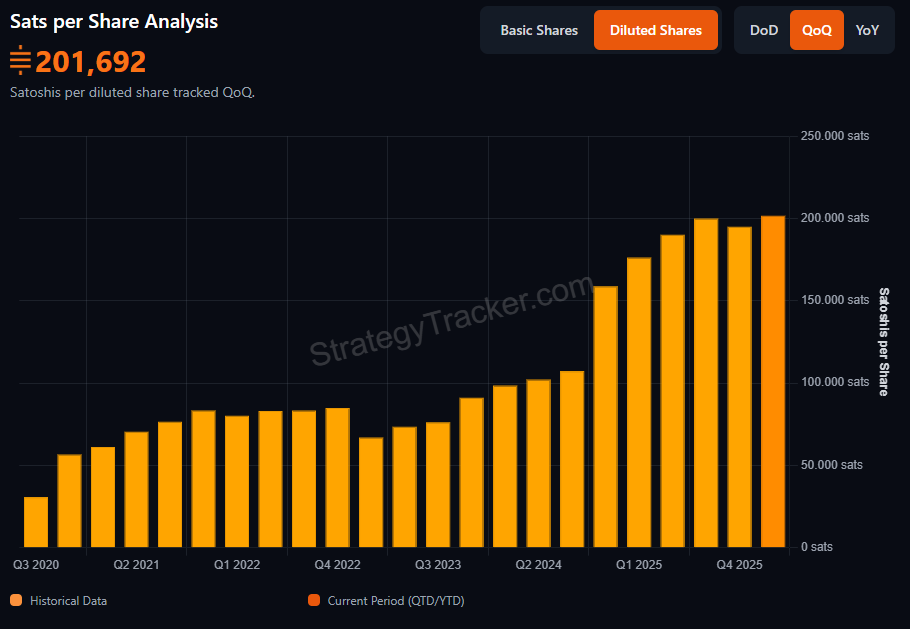Click the Q3 2020 bar
Viewport: 910px width, 629px height.
(x=36, y=522)
